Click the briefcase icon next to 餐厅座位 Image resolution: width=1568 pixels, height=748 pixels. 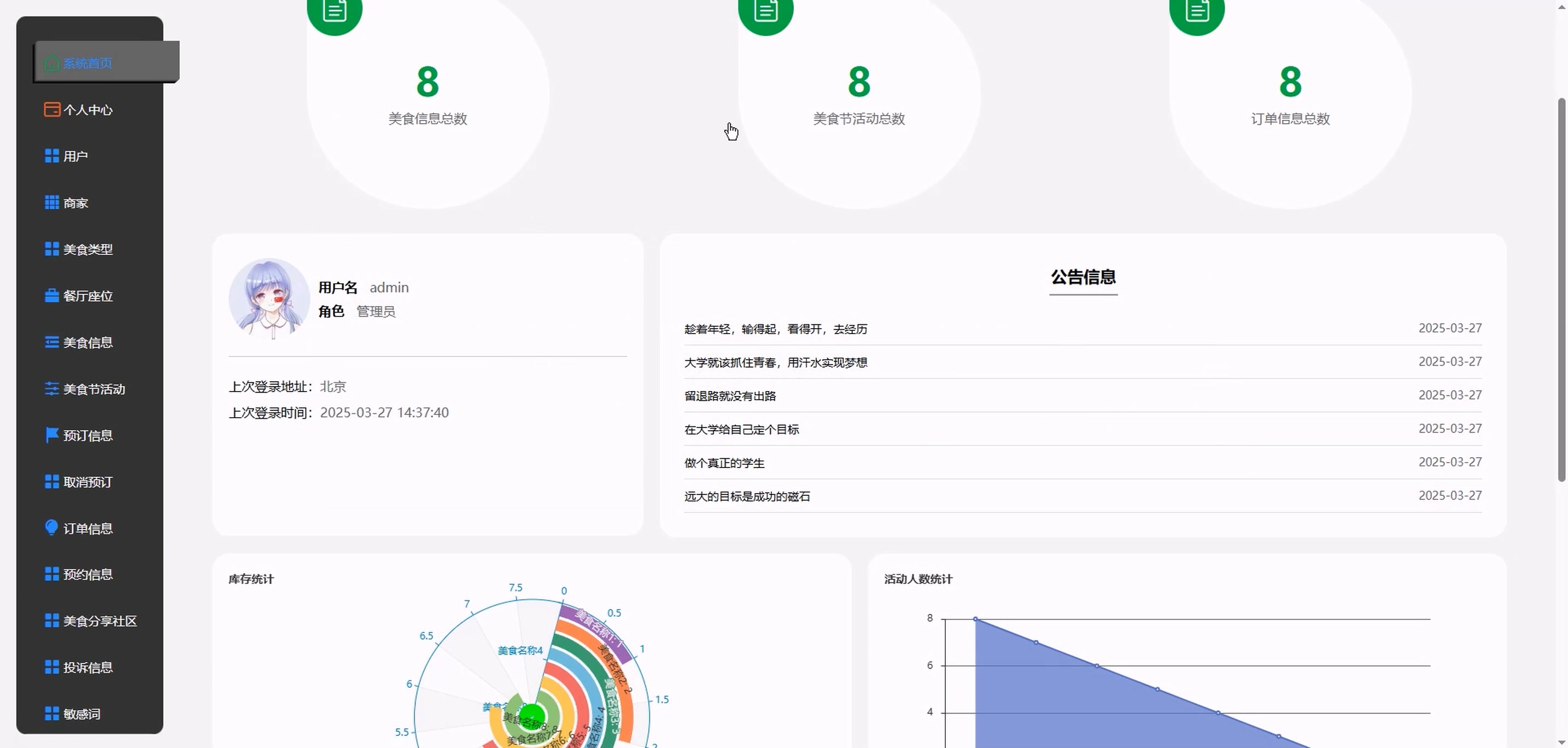52,296
